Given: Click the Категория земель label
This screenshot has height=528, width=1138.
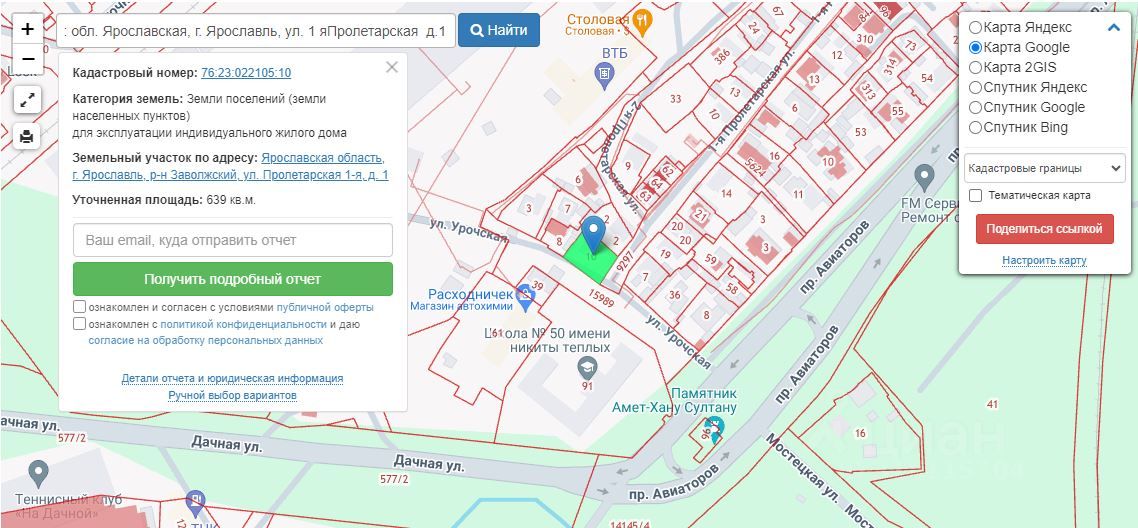Looking at the screenshot, I should click(128, 99).
